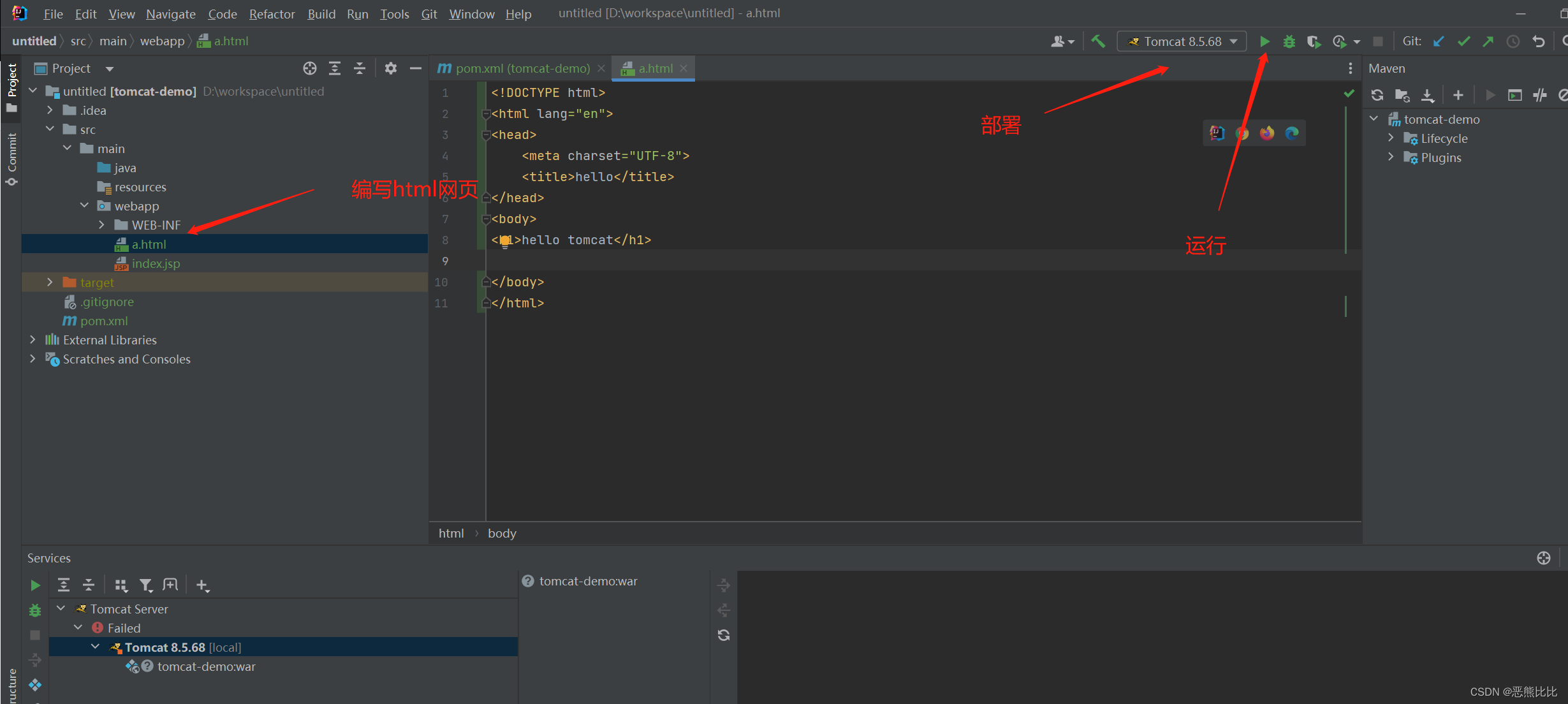Expand Scratches and Consoles node
The image size is (1568, 704).
(x=33, y=359)
